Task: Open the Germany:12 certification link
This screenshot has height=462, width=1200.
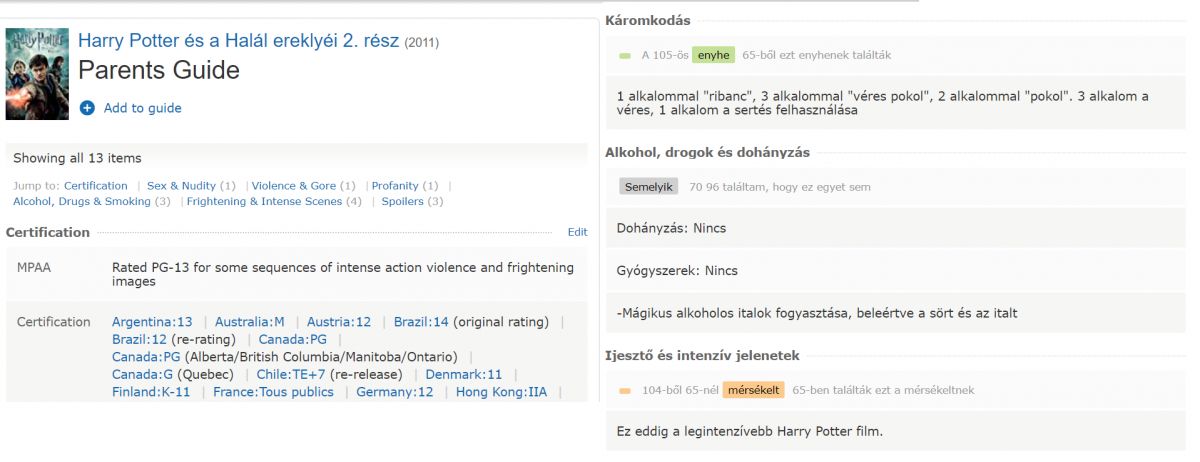Action: pyautogui.click(x=395, y=392)
